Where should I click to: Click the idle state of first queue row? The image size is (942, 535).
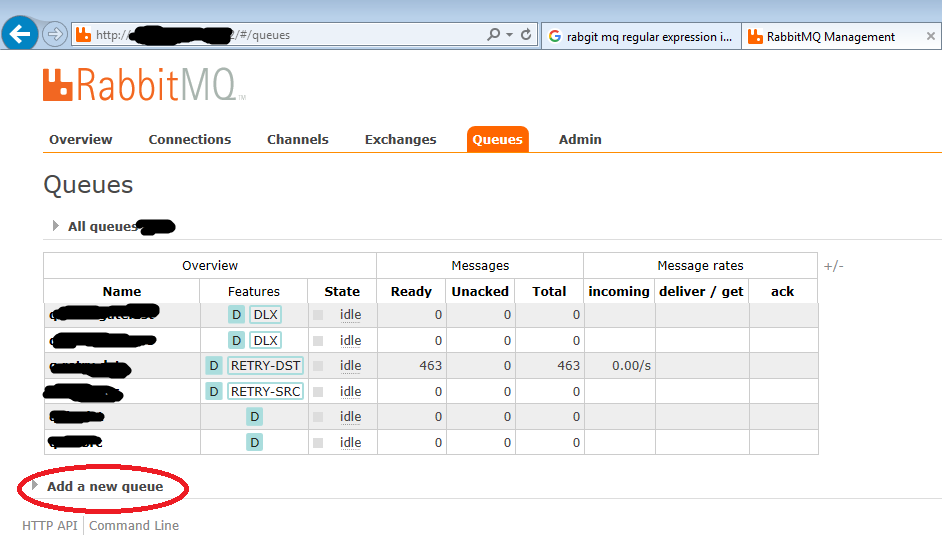(350, 315)
